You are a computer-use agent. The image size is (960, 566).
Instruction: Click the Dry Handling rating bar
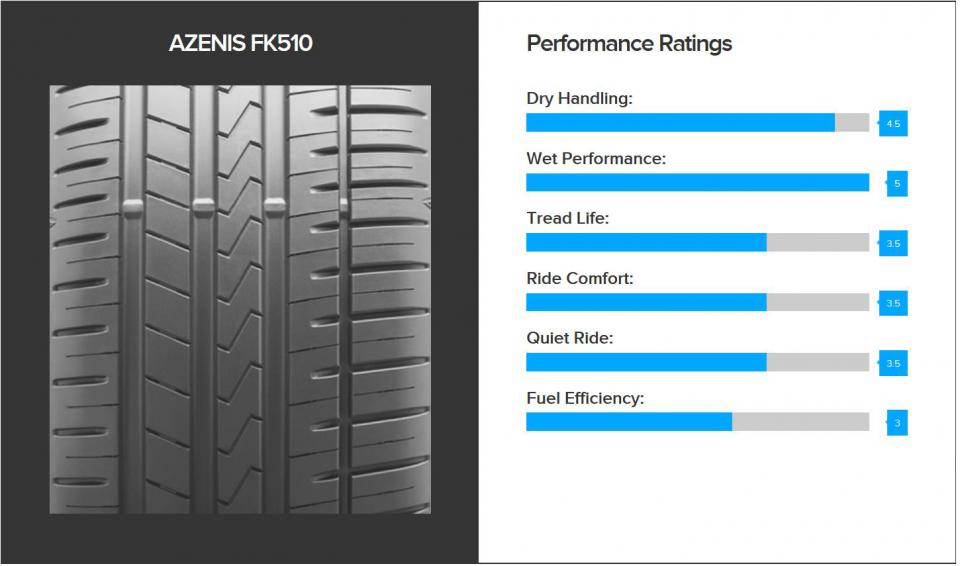(x=697, y=123)
